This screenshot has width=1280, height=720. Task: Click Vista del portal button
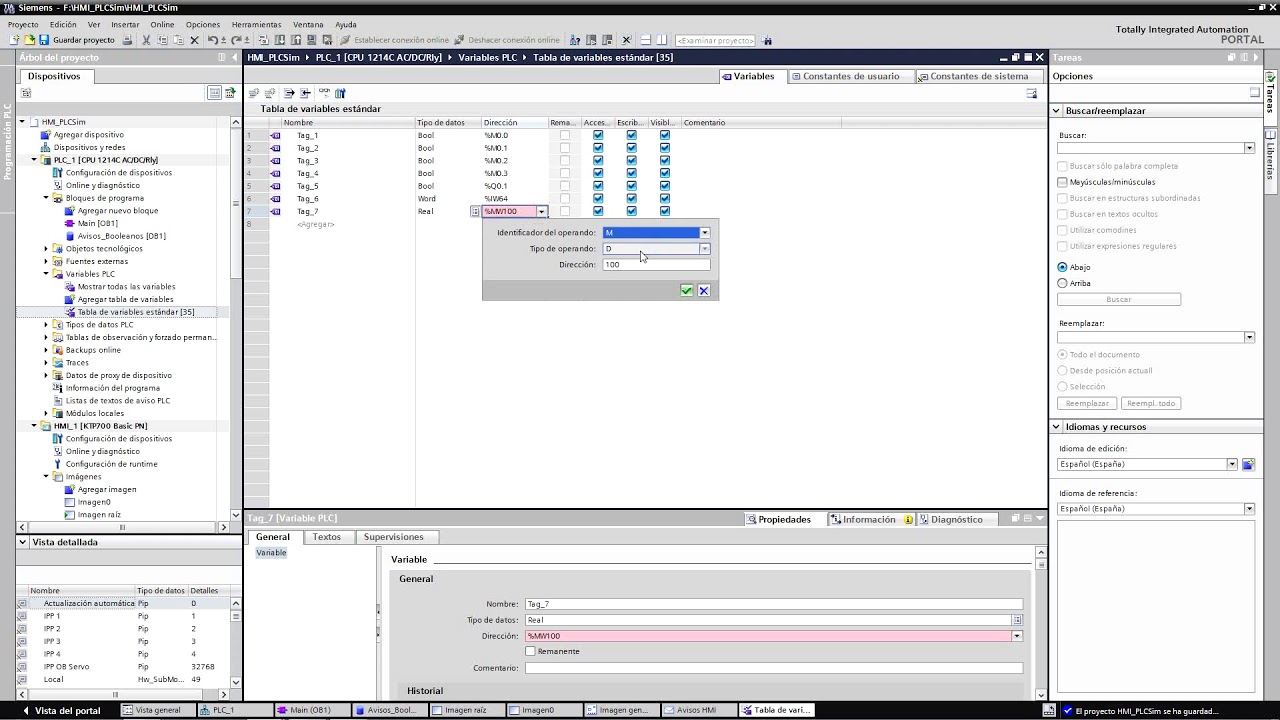(x=61, y=711)
